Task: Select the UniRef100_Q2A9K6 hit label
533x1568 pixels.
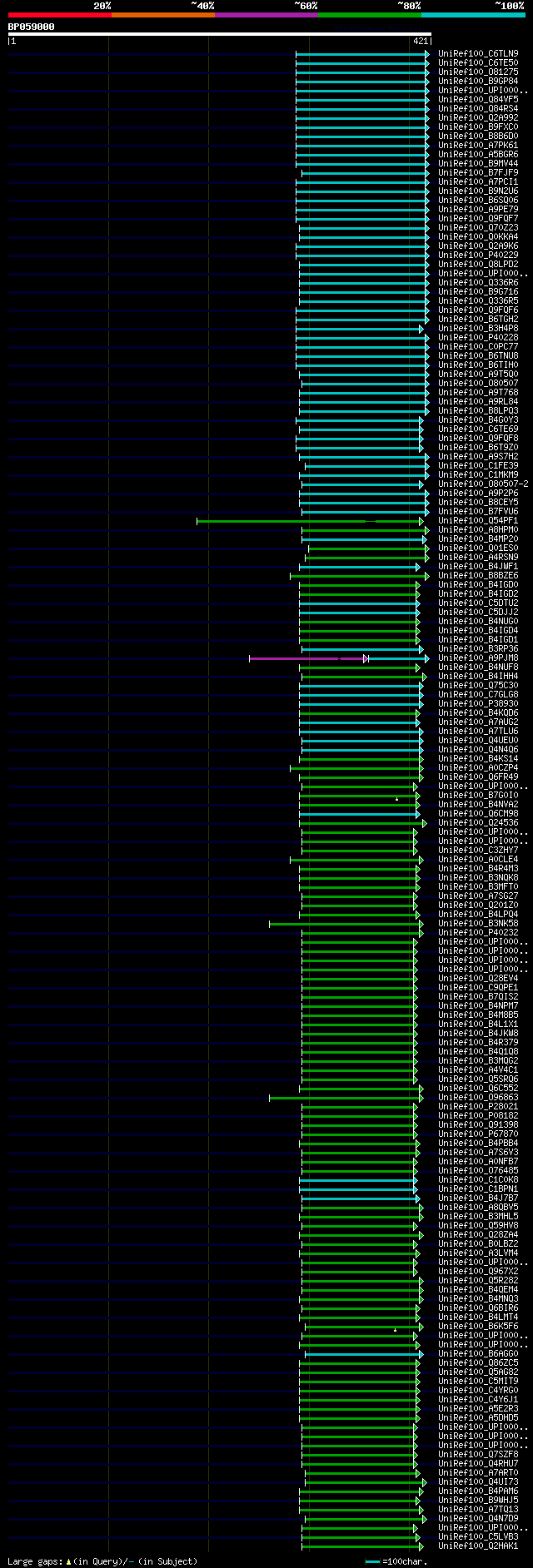Action: coord(478,246)
